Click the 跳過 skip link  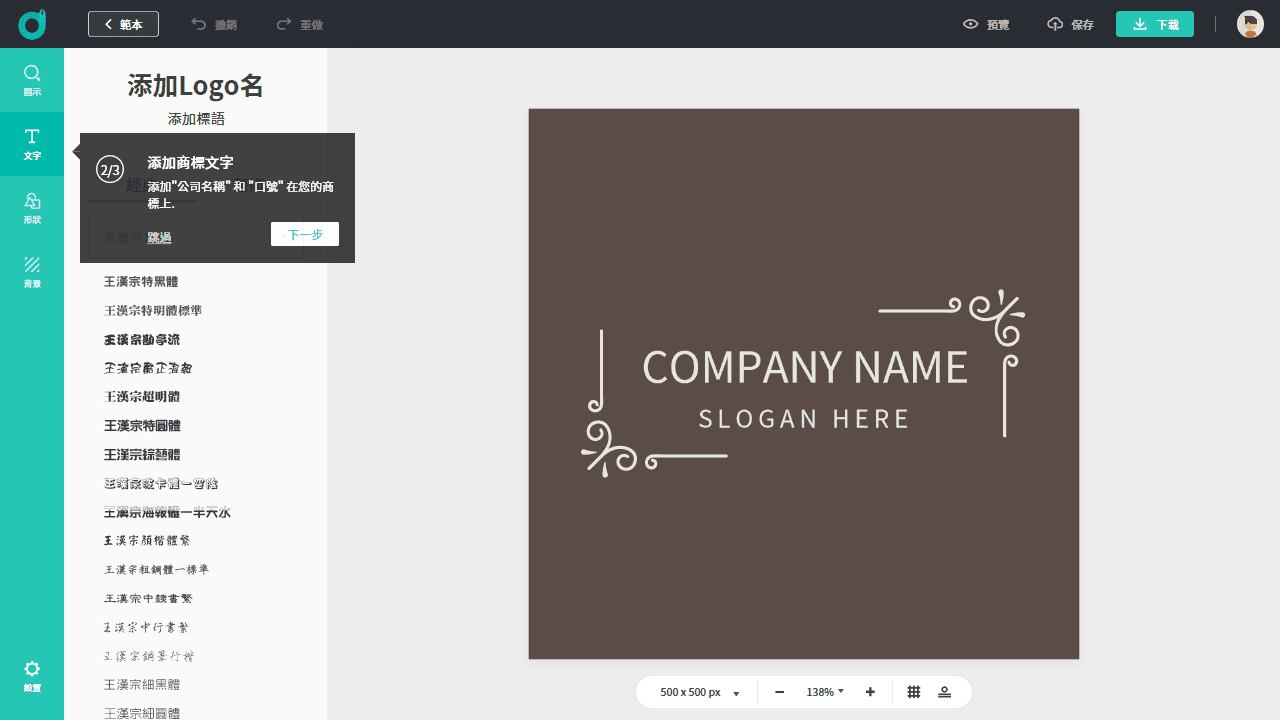point(159,237)
